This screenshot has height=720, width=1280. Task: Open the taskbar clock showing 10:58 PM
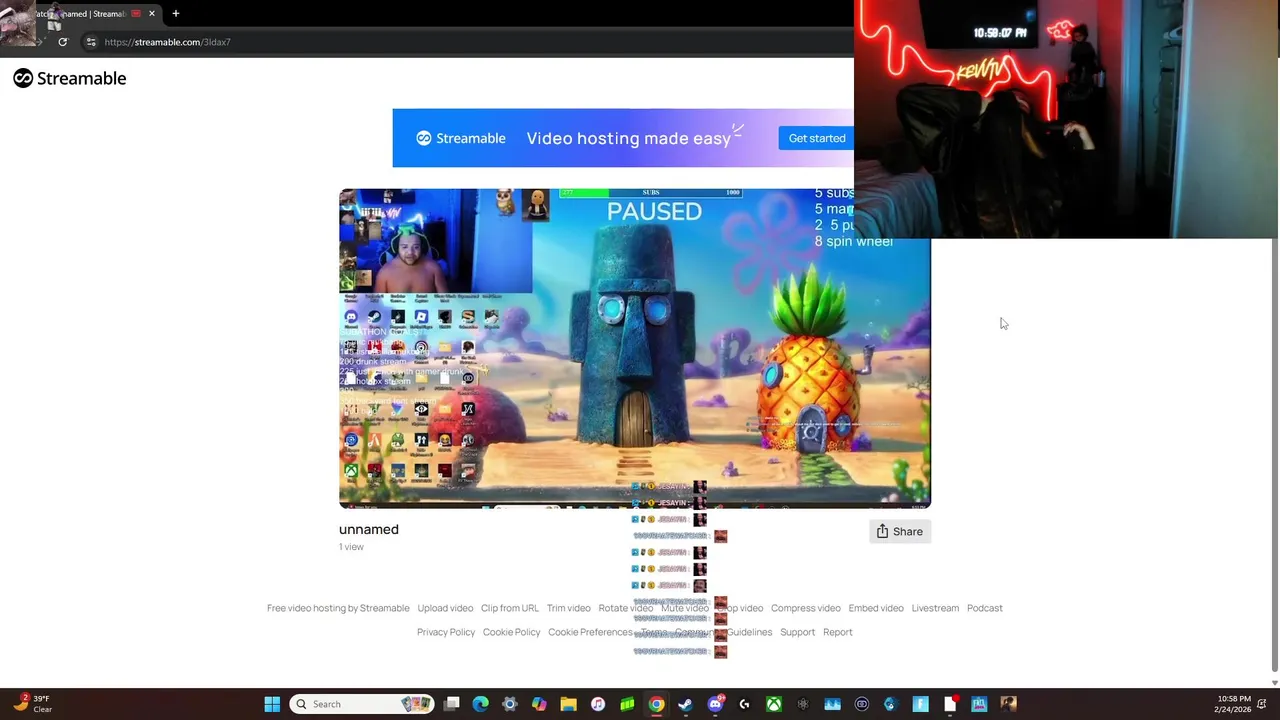click(1233, 704)
